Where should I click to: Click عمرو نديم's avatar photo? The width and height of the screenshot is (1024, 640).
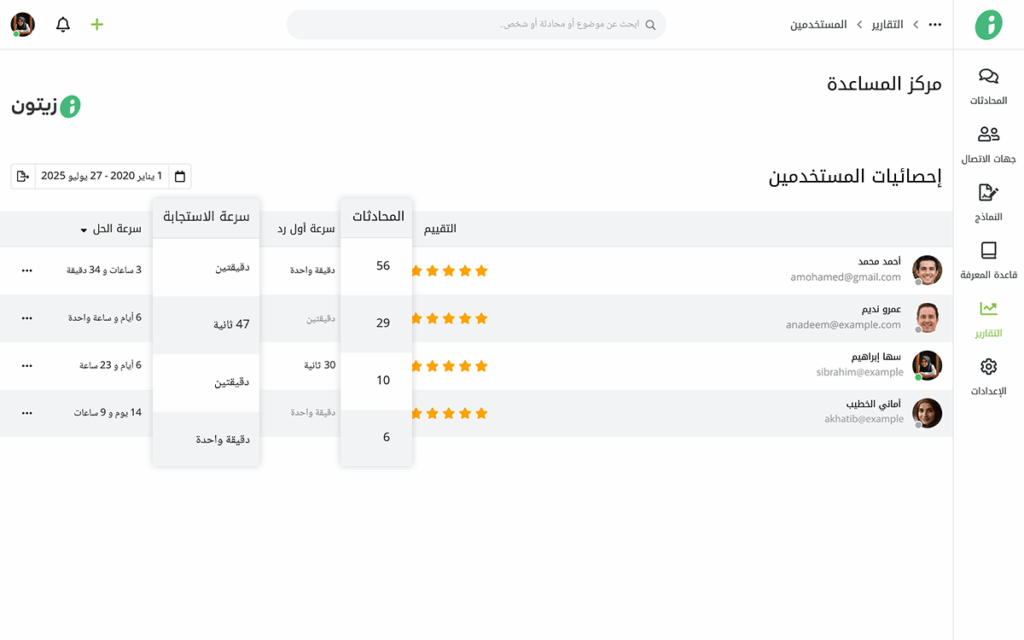(927, 318)
